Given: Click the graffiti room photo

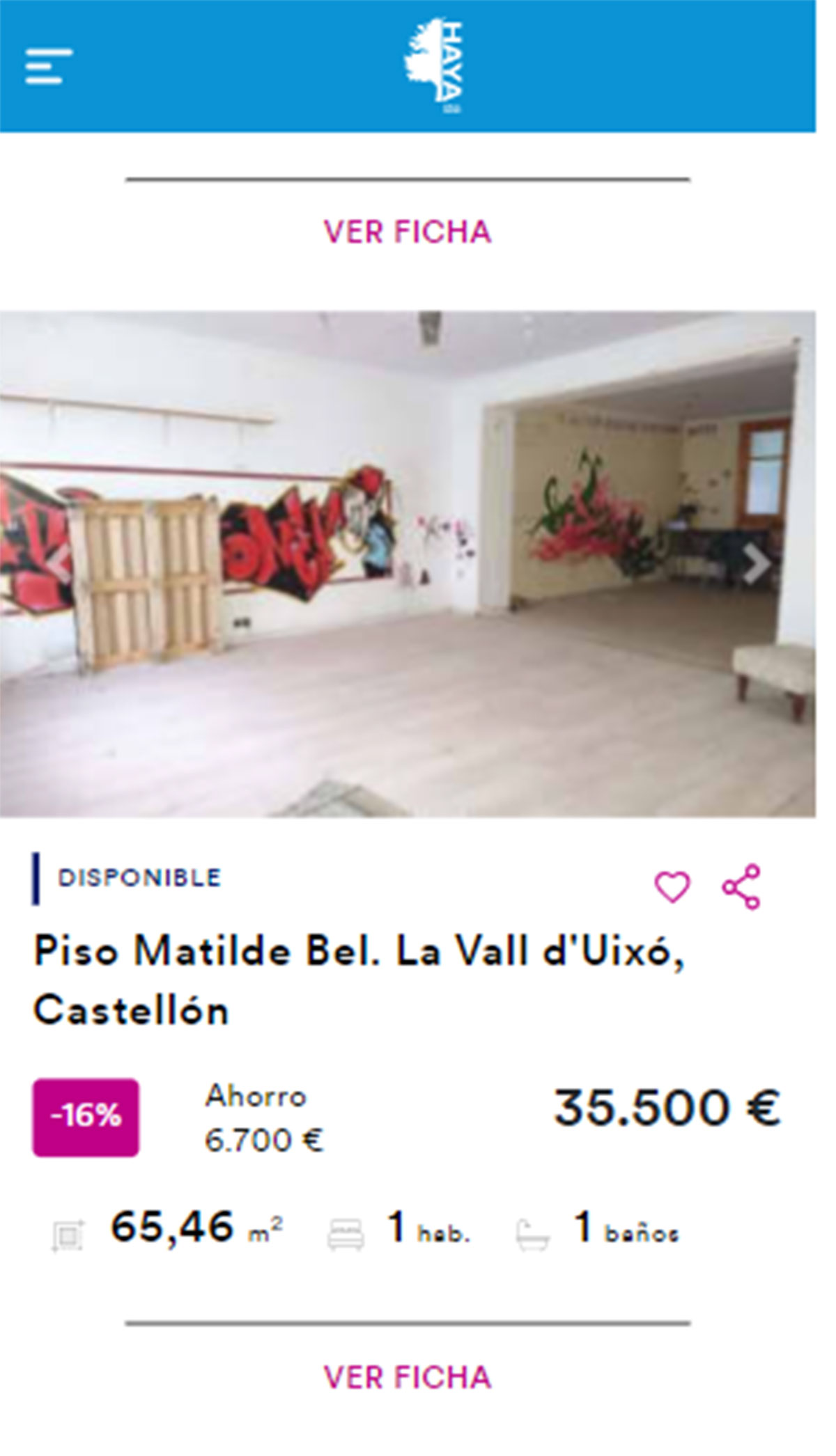Looking at the screenshot, I should tap(408, 563).
